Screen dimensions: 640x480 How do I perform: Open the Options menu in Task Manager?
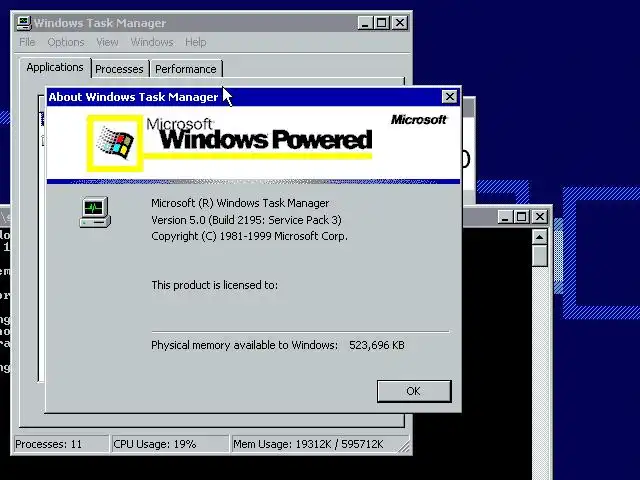66,42
